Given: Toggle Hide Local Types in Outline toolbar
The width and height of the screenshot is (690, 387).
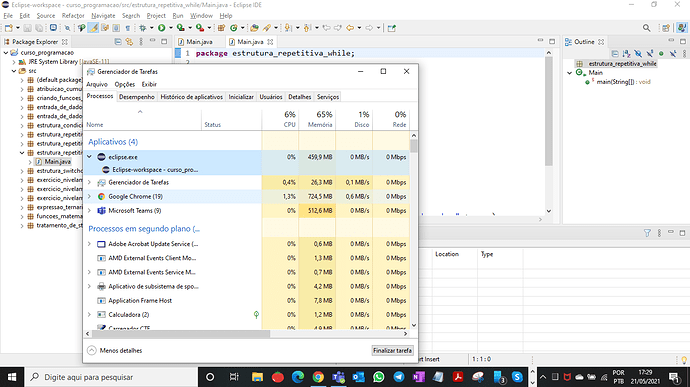Looking at the screenshot, I should 673,54.
